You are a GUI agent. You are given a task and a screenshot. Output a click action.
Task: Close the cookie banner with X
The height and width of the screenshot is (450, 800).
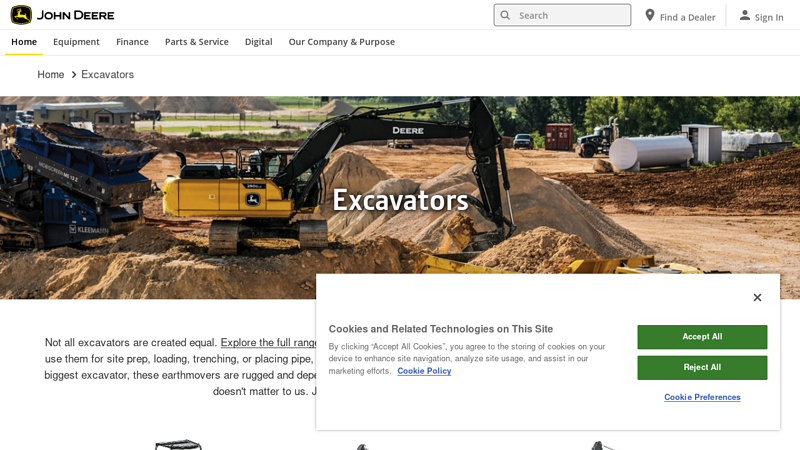(x=757, y=297)
